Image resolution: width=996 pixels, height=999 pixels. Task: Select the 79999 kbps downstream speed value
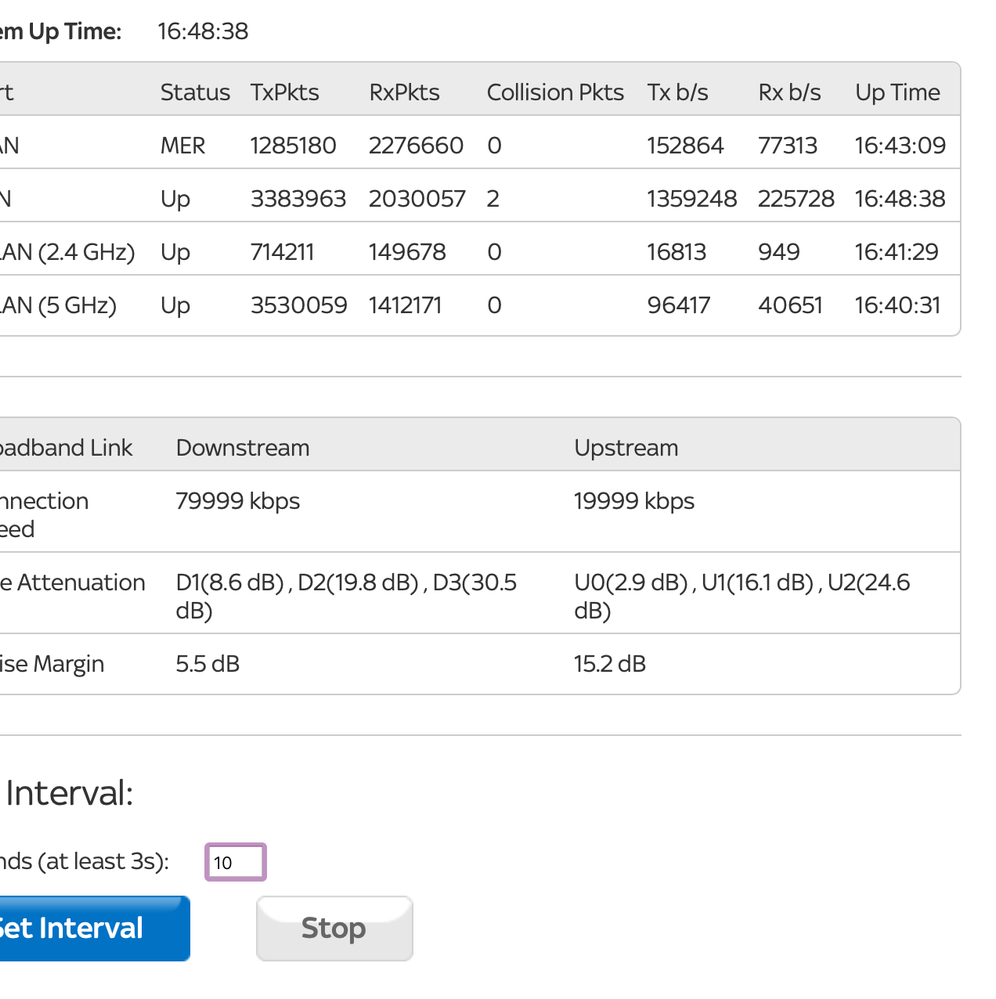(238, 501)
